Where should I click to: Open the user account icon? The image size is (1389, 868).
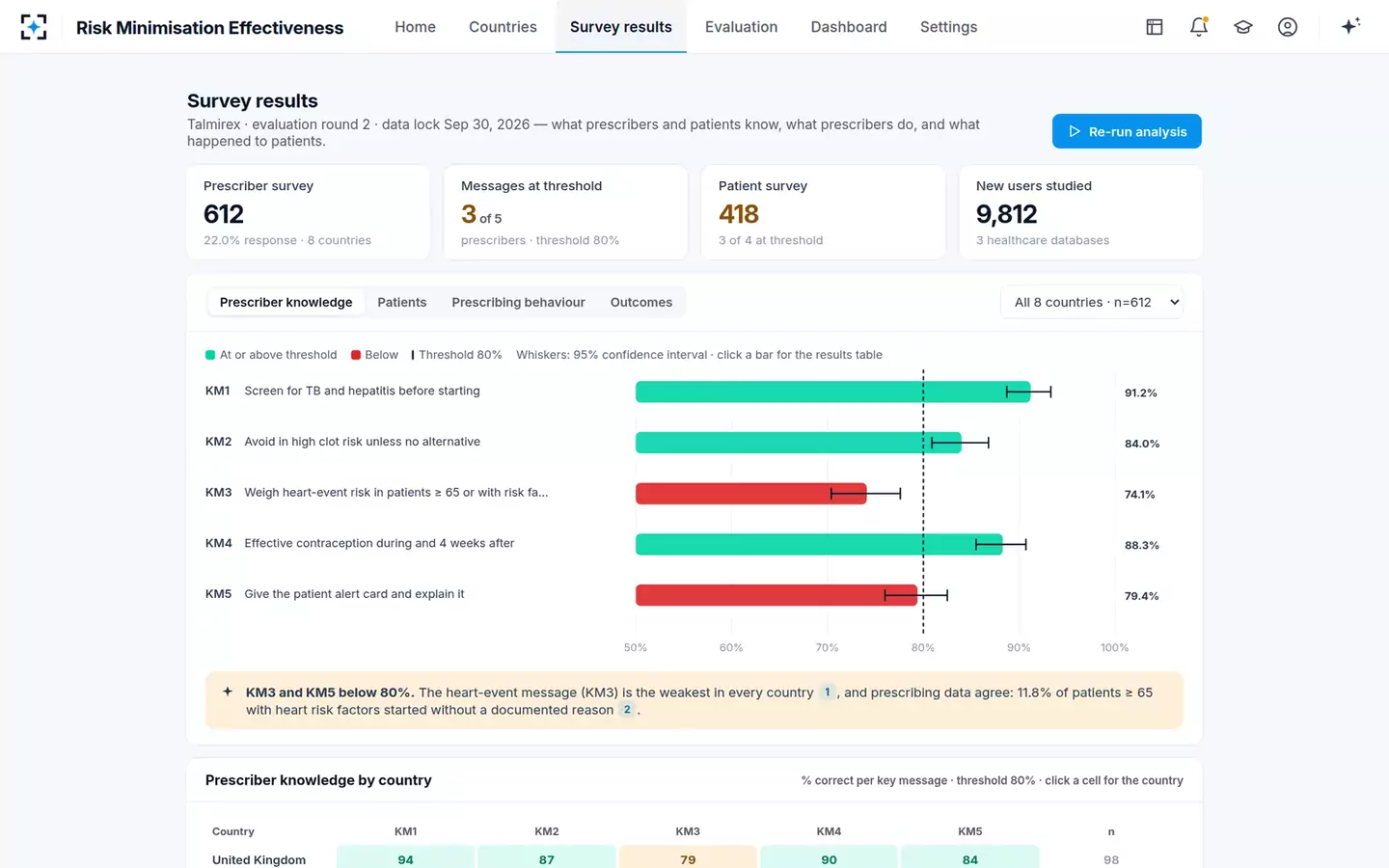pyautogui.click(x=1288, y=27)
